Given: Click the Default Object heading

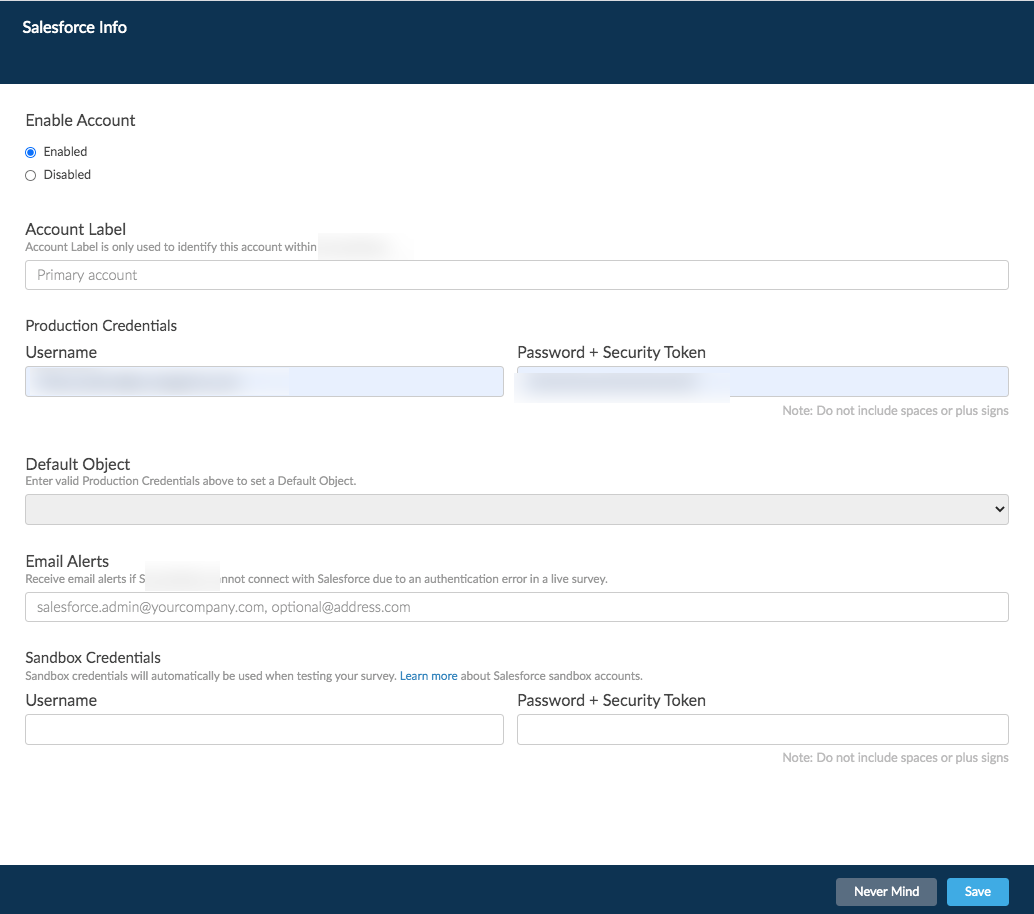Looking at the screenshot, I should (x=78, y=464).
